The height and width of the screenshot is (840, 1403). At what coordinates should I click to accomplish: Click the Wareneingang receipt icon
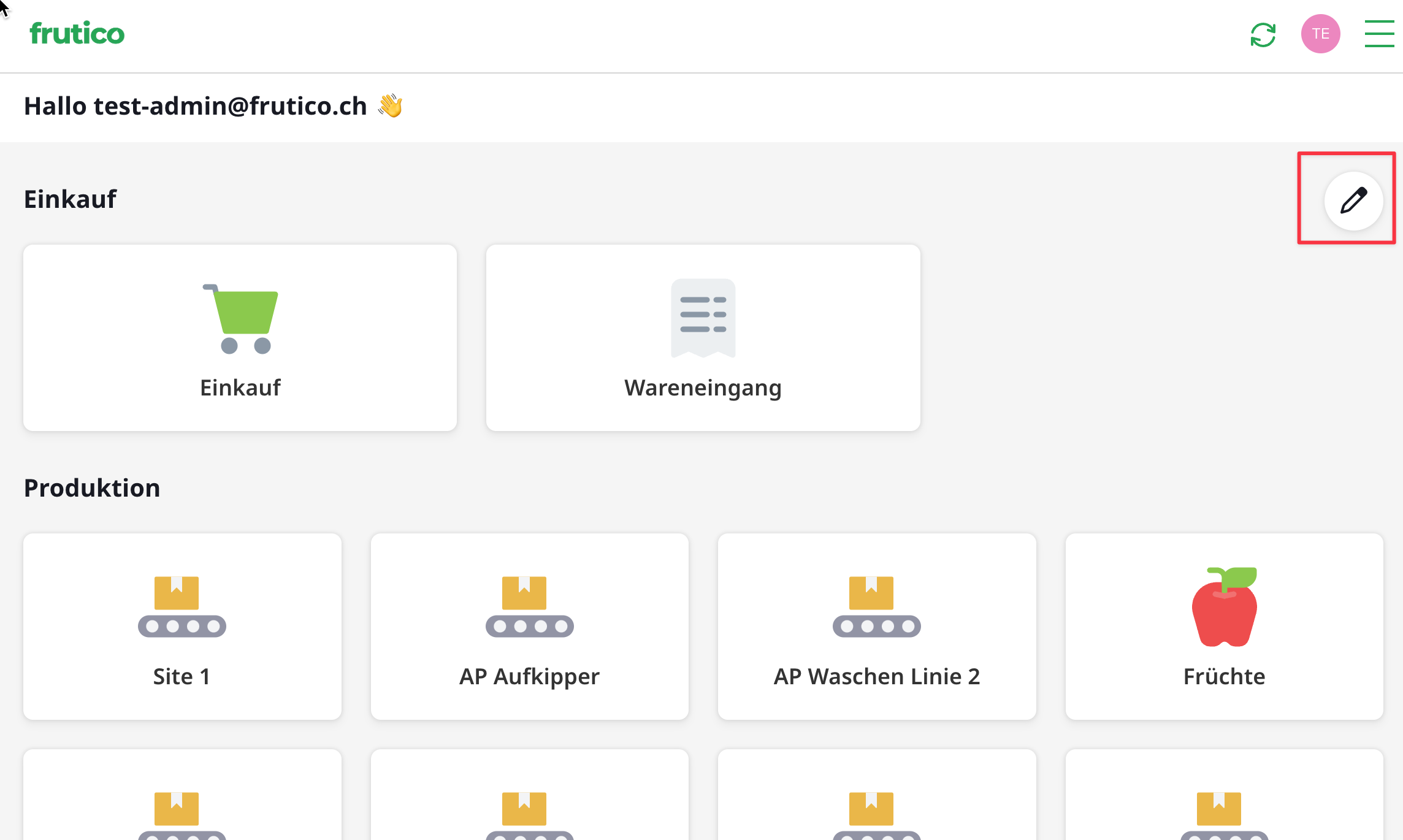703,318
